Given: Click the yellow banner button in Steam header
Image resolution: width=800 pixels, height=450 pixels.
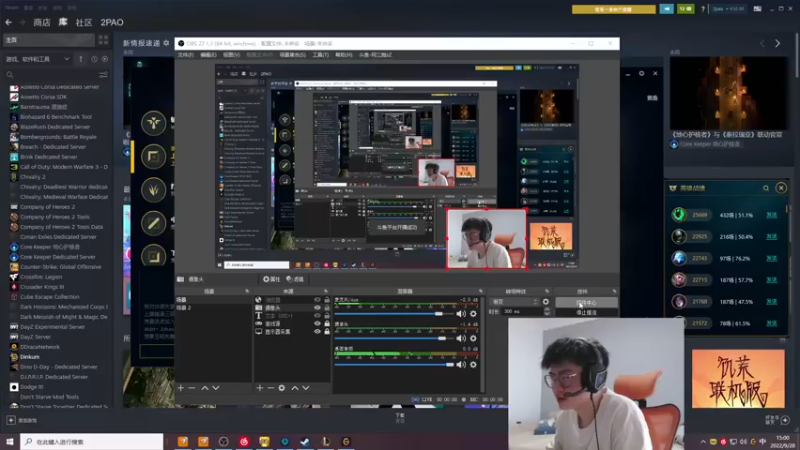Looking at the screenshot, I should tap(614, 9).
